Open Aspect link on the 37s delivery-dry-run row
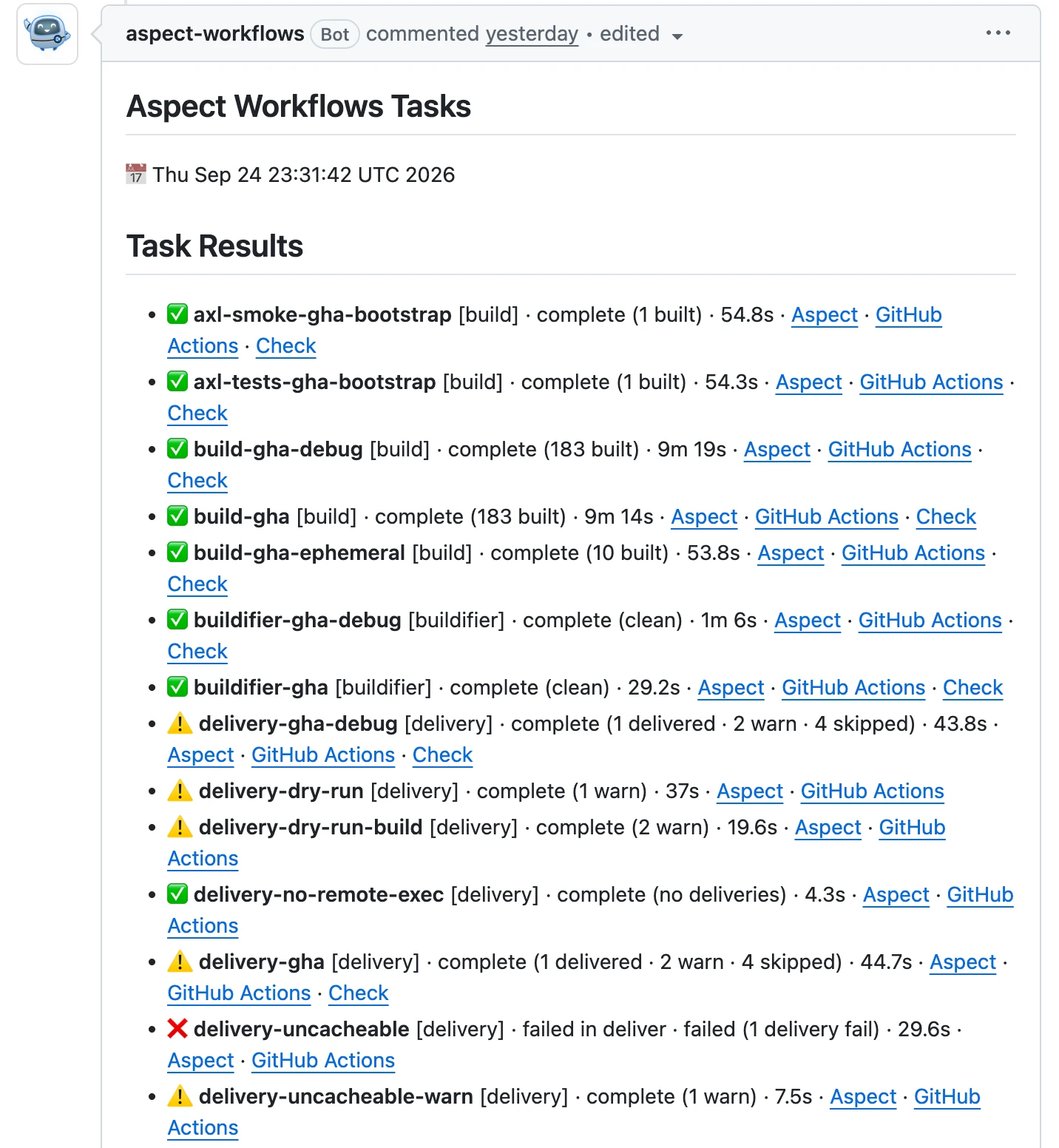 coord(750,791)
